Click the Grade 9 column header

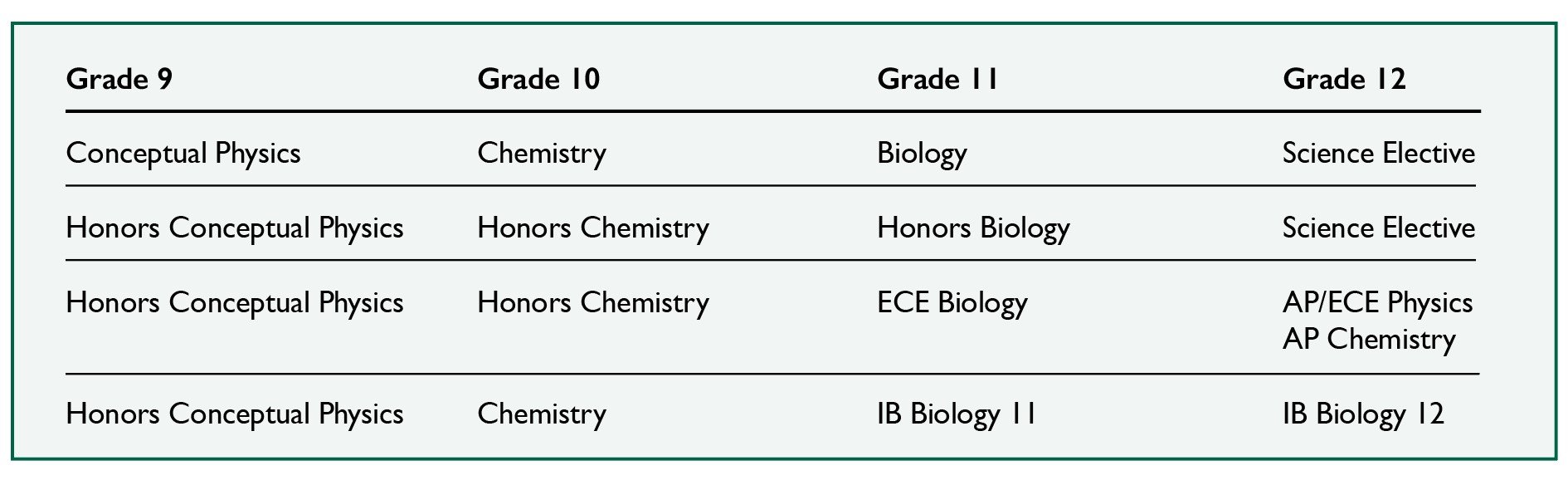click(x=119, y=80)
